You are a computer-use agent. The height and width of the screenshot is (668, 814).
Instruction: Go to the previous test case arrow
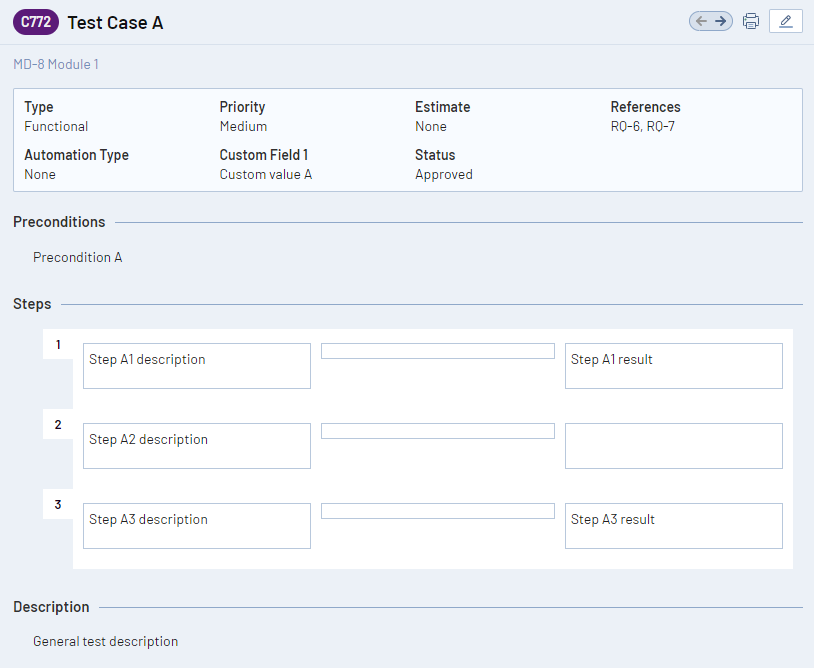701,21
